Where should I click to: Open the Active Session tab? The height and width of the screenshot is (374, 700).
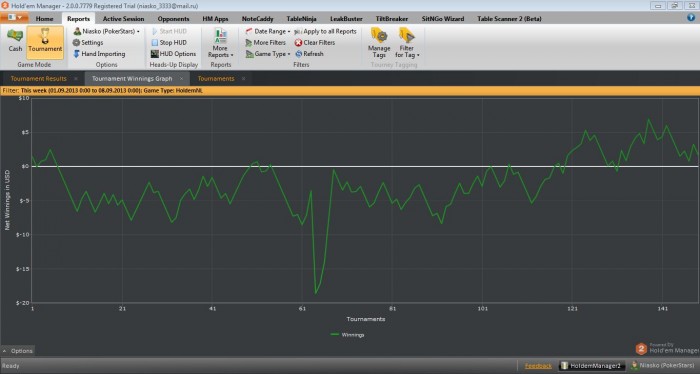pyautogui.click(x=123, y=19)
